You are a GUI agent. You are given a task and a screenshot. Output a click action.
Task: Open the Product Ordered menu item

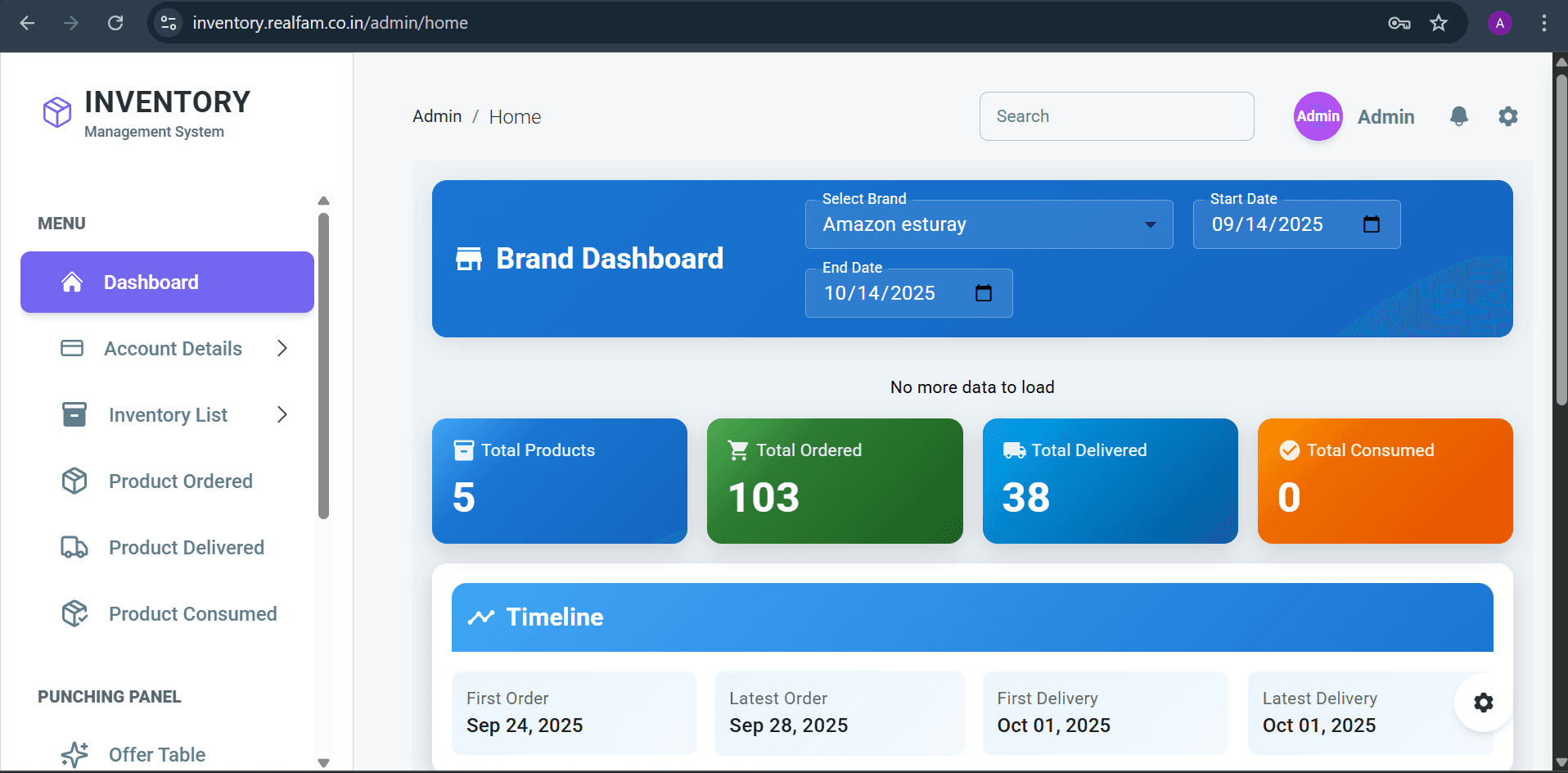180,481
